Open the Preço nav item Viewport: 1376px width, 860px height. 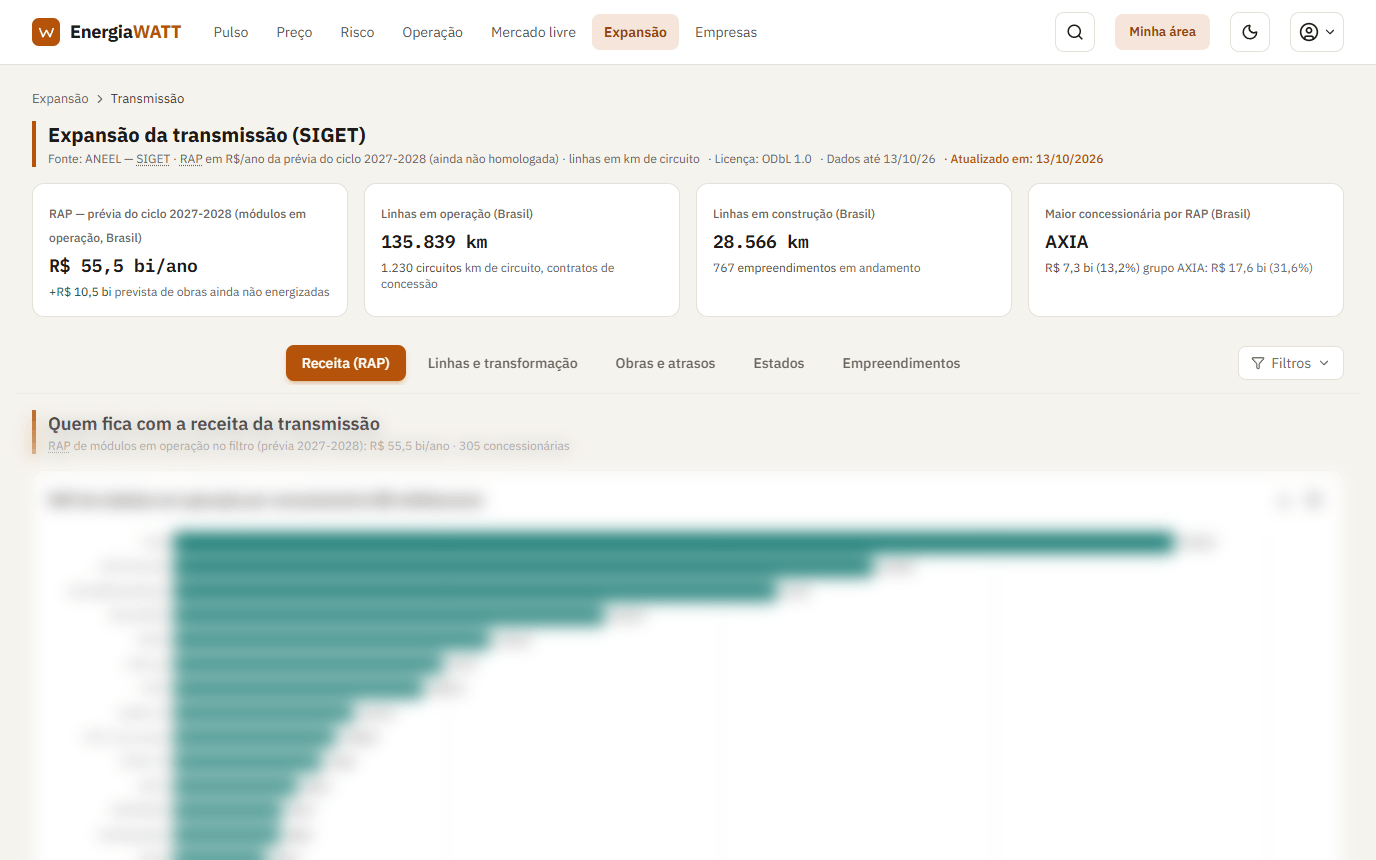(x=294, y=32)
